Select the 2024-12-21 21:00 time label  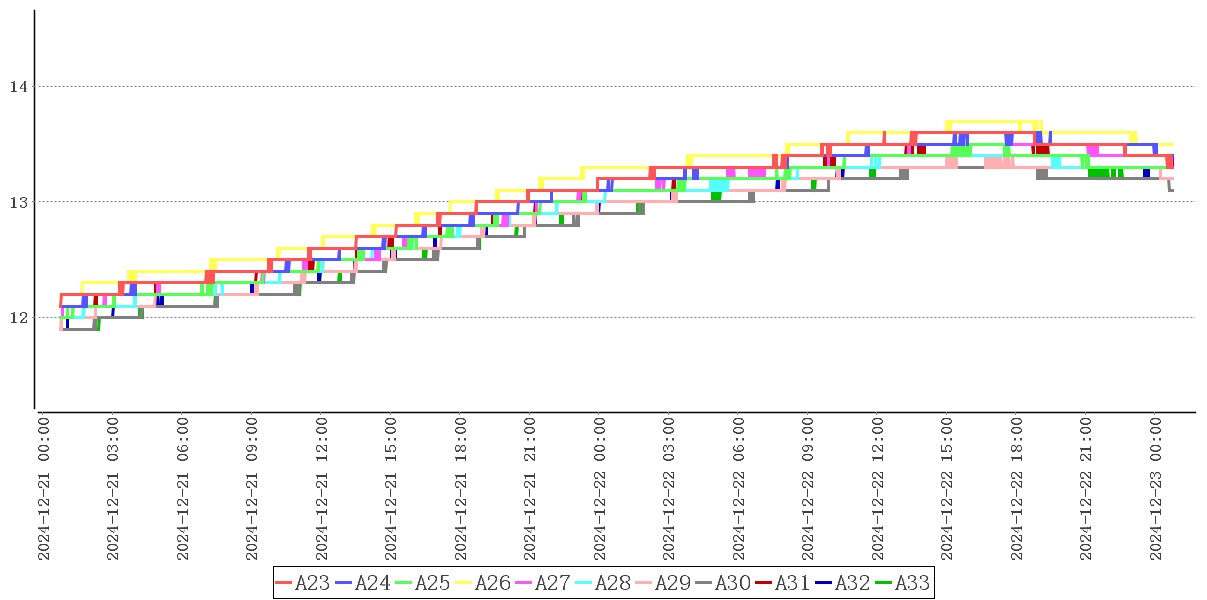(530, 489)
